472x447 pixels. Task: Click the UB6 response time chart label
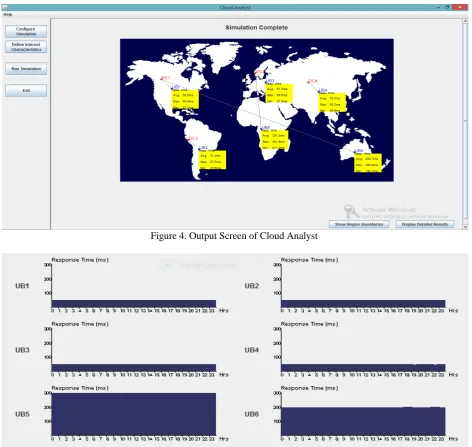point(252,414)
